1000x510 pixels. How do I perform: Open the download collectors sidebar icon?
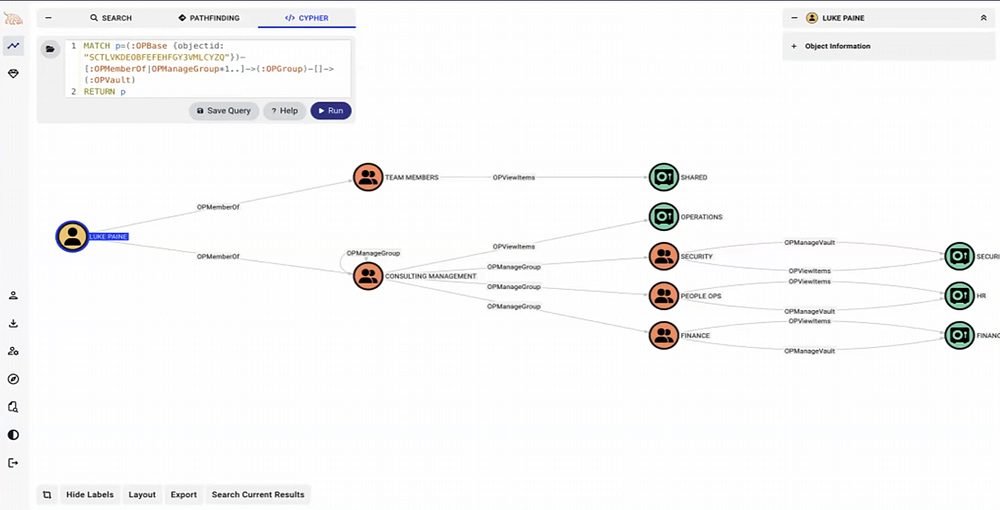point(13,323)
